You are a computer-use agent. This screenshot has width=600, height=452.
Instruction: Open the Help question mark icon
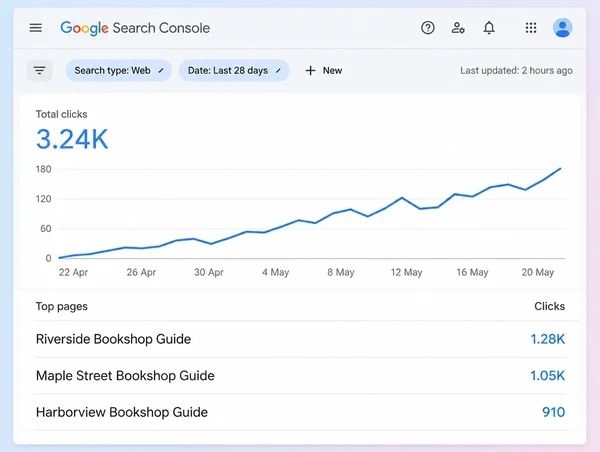pyautogui.click(x=427, y=28)
